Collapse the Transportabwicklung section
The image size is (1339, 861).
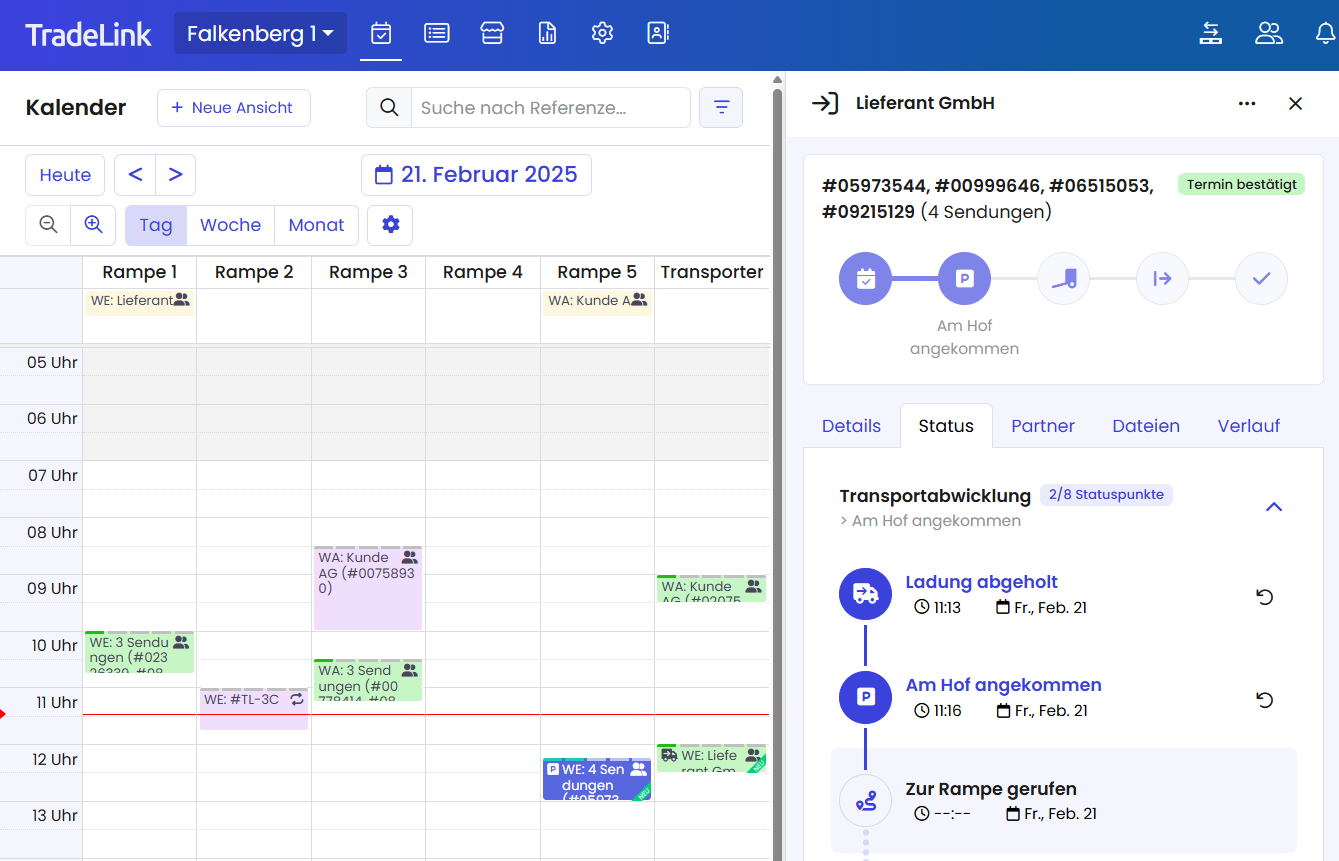[x=1273, y=507]
